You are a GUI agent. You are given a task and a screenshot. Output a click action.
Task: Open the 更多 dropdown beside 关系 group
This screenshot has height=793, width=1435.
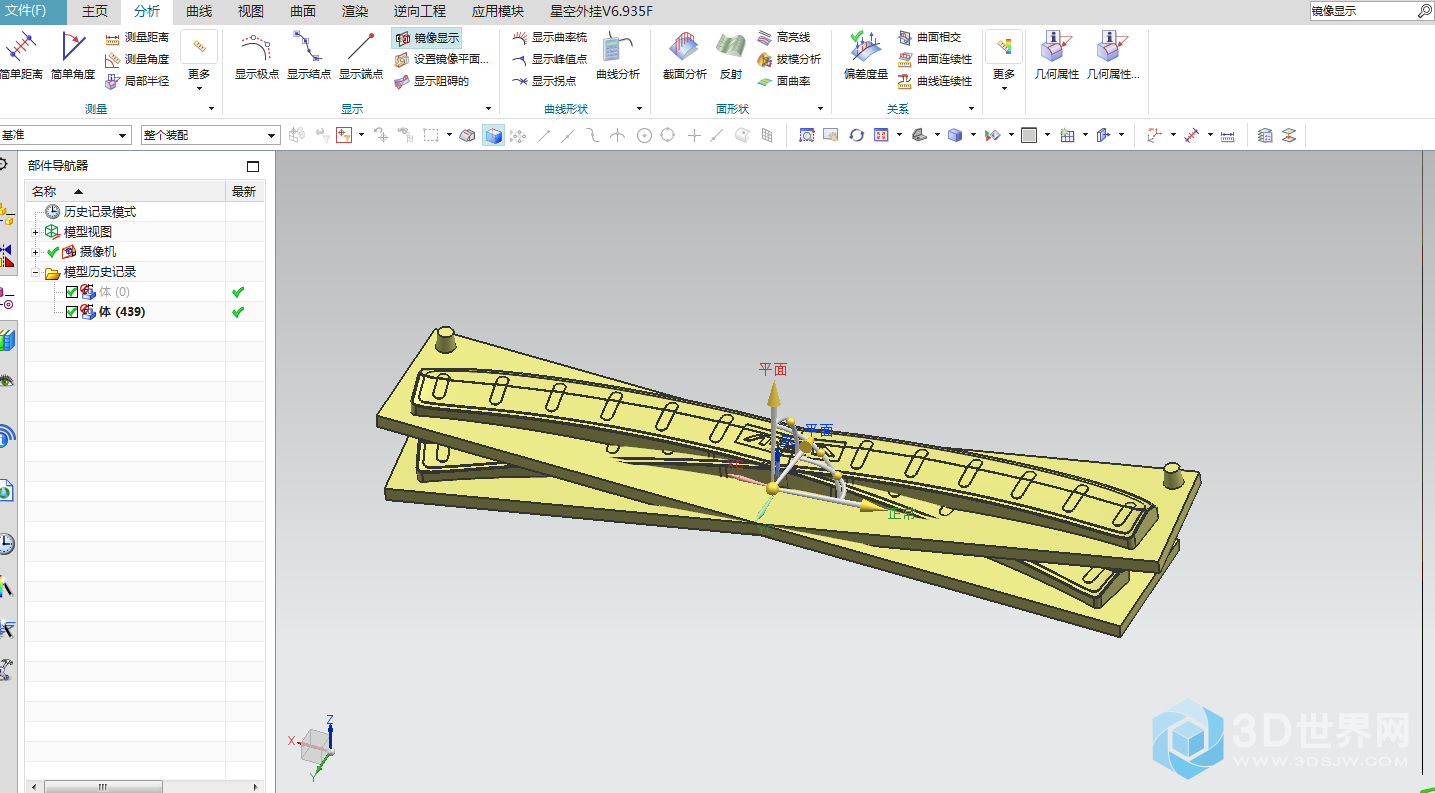tap(1004, 62)
